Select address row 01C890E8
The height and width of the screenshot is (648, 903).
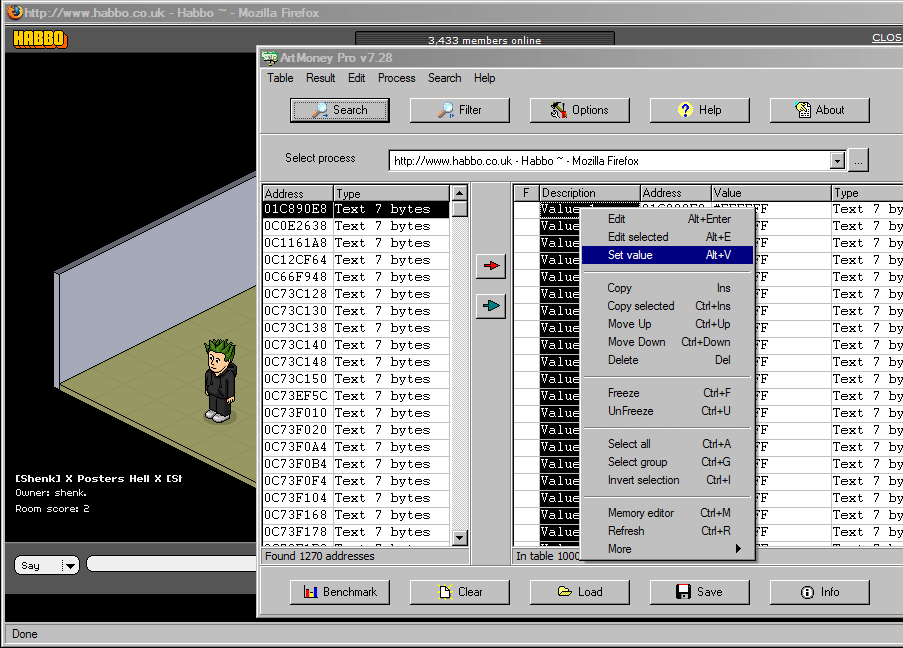(356, 209)
